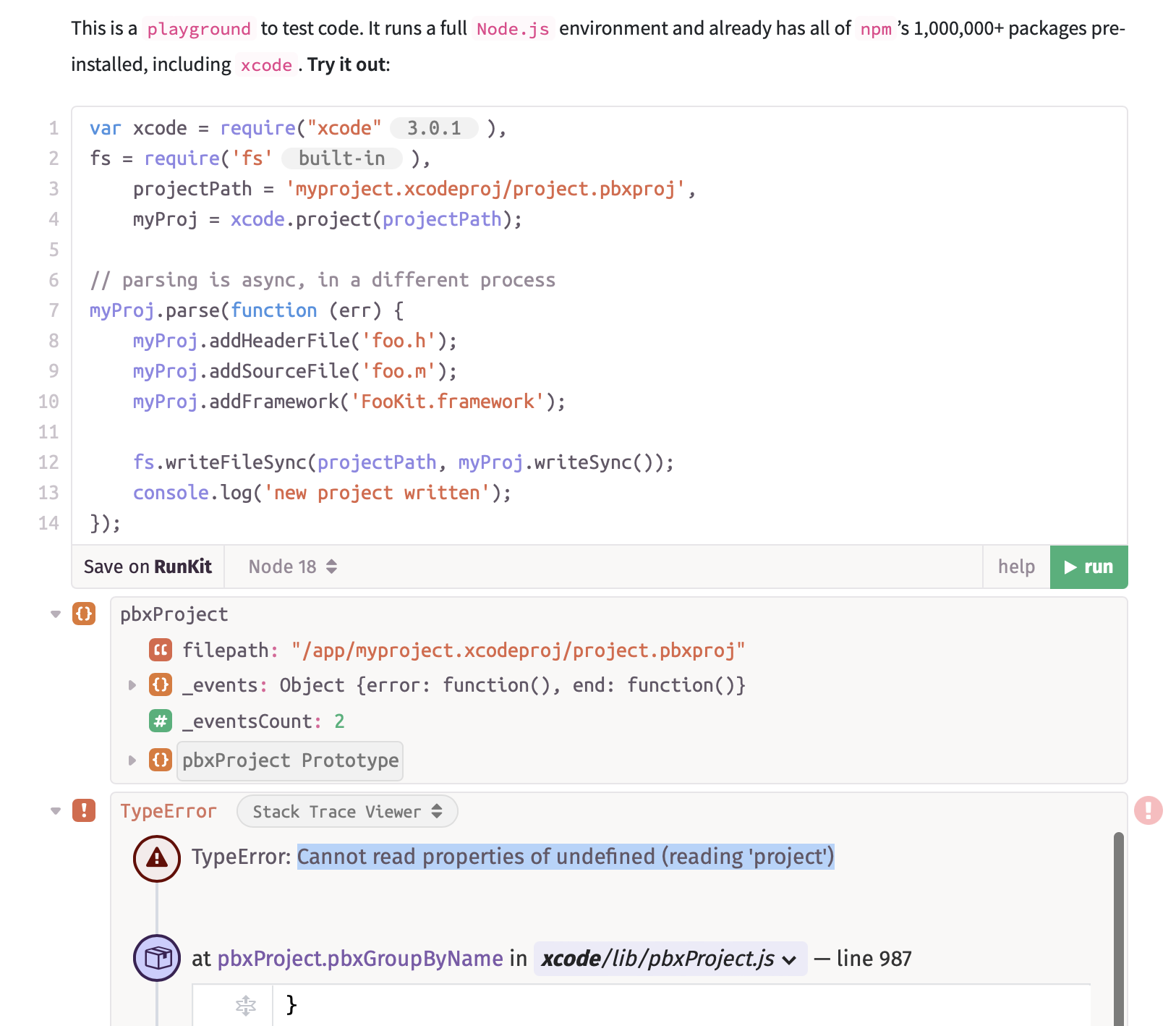
Task: Click the _eventsCount value 2
Action: [x=339, y=721]
